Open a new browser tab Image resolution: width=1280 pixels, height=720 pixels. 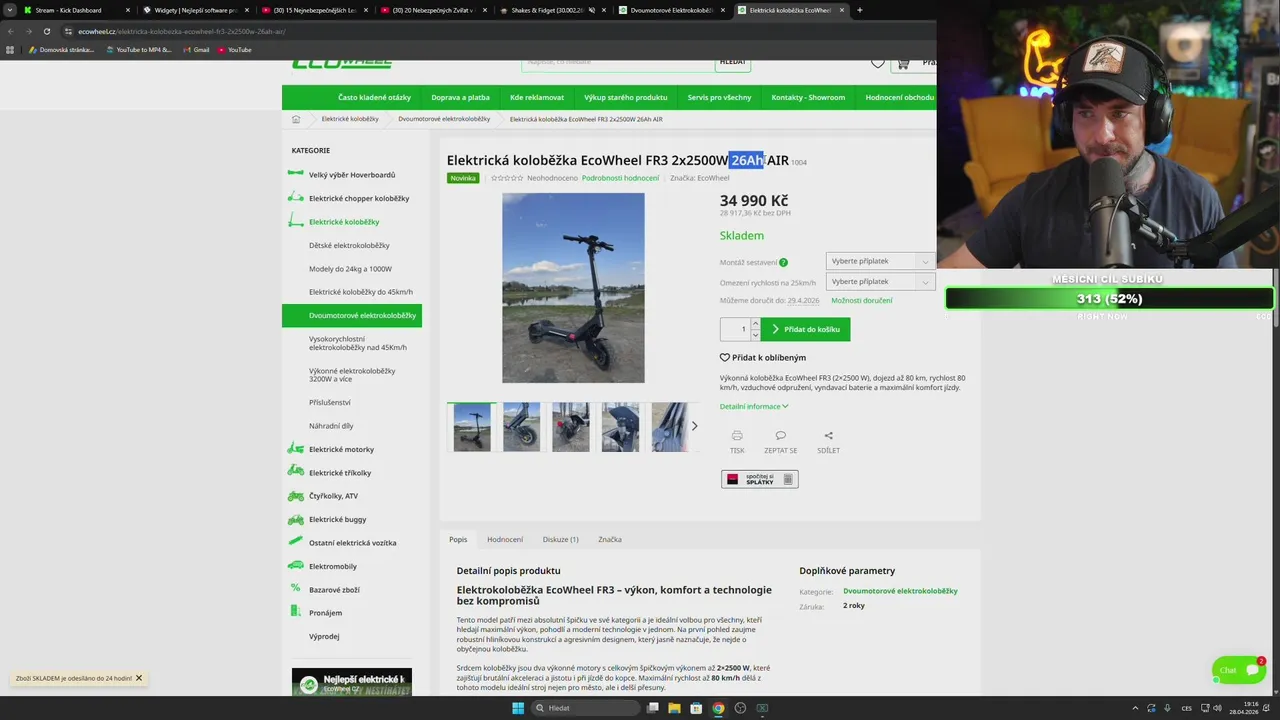[859, 10]
